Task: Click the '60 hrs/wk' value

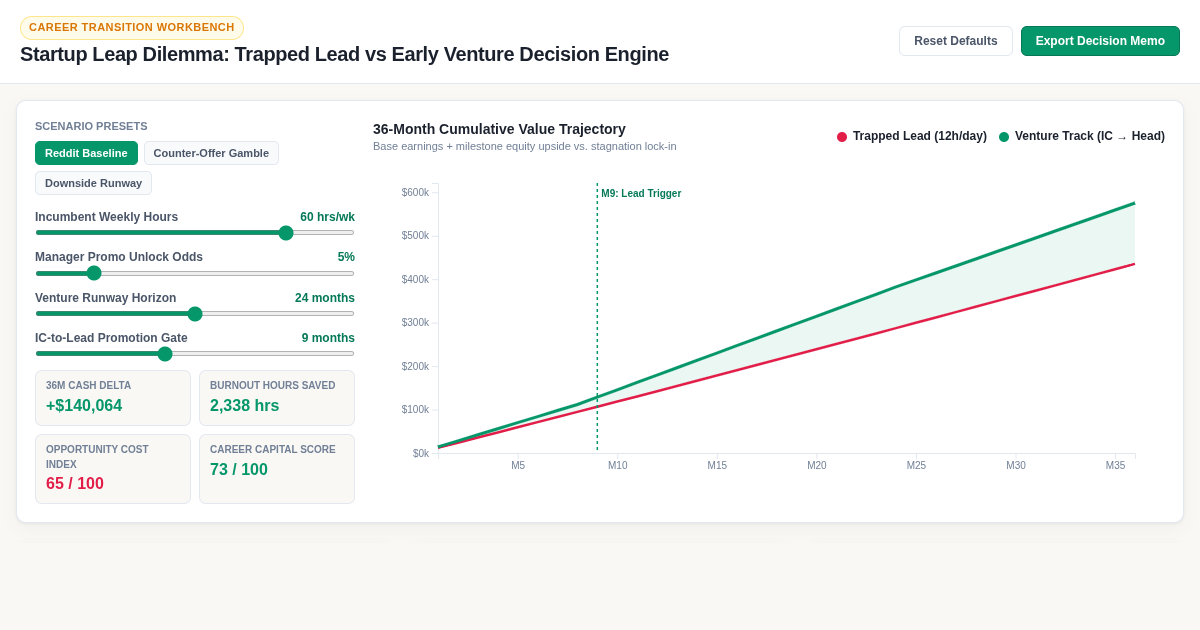Action: (327, 217)
